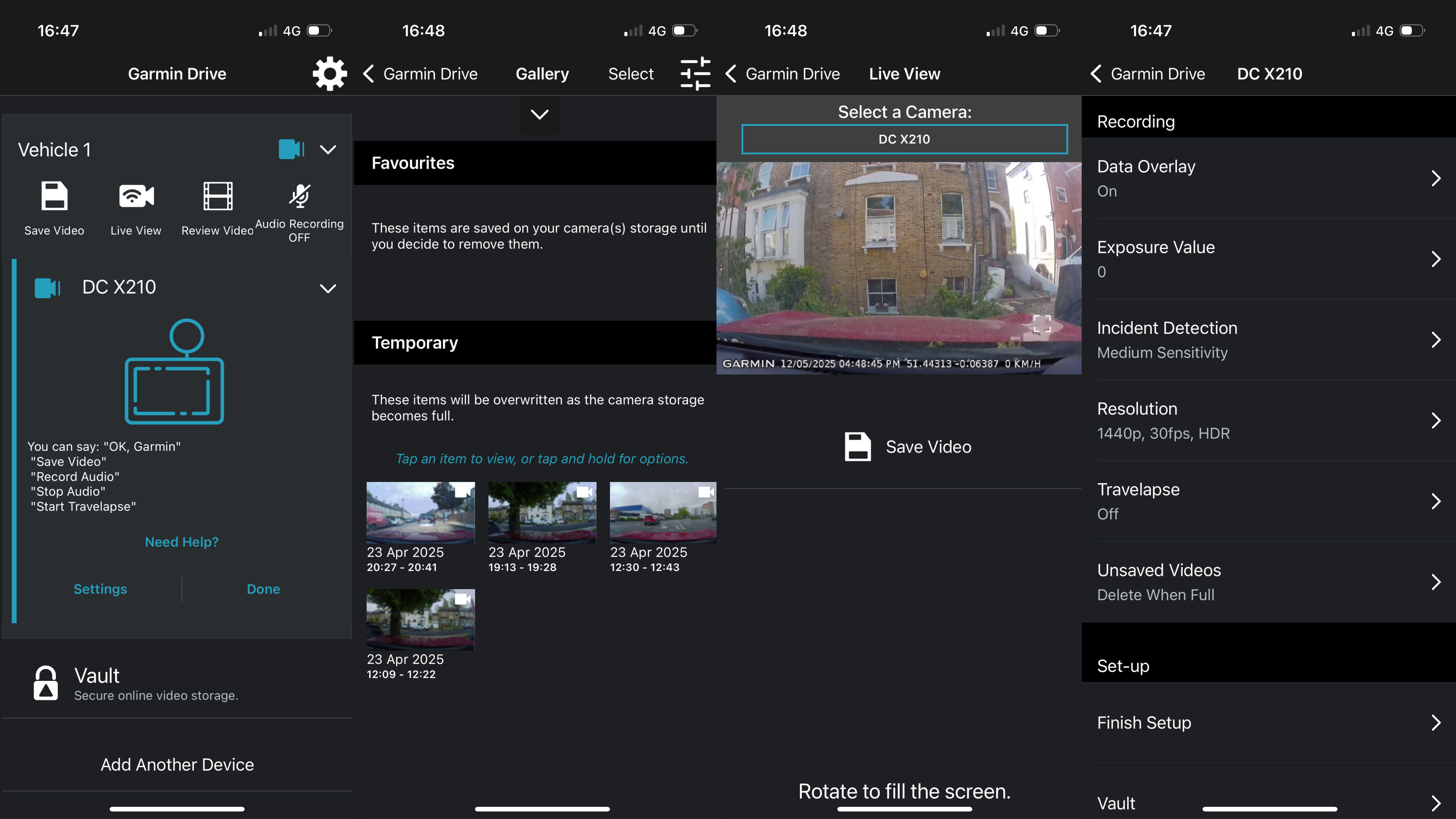Tap the blue camera icon beside Vehicle 1
The height and width of the screenshot is (819, 1456).
point(292,149)
